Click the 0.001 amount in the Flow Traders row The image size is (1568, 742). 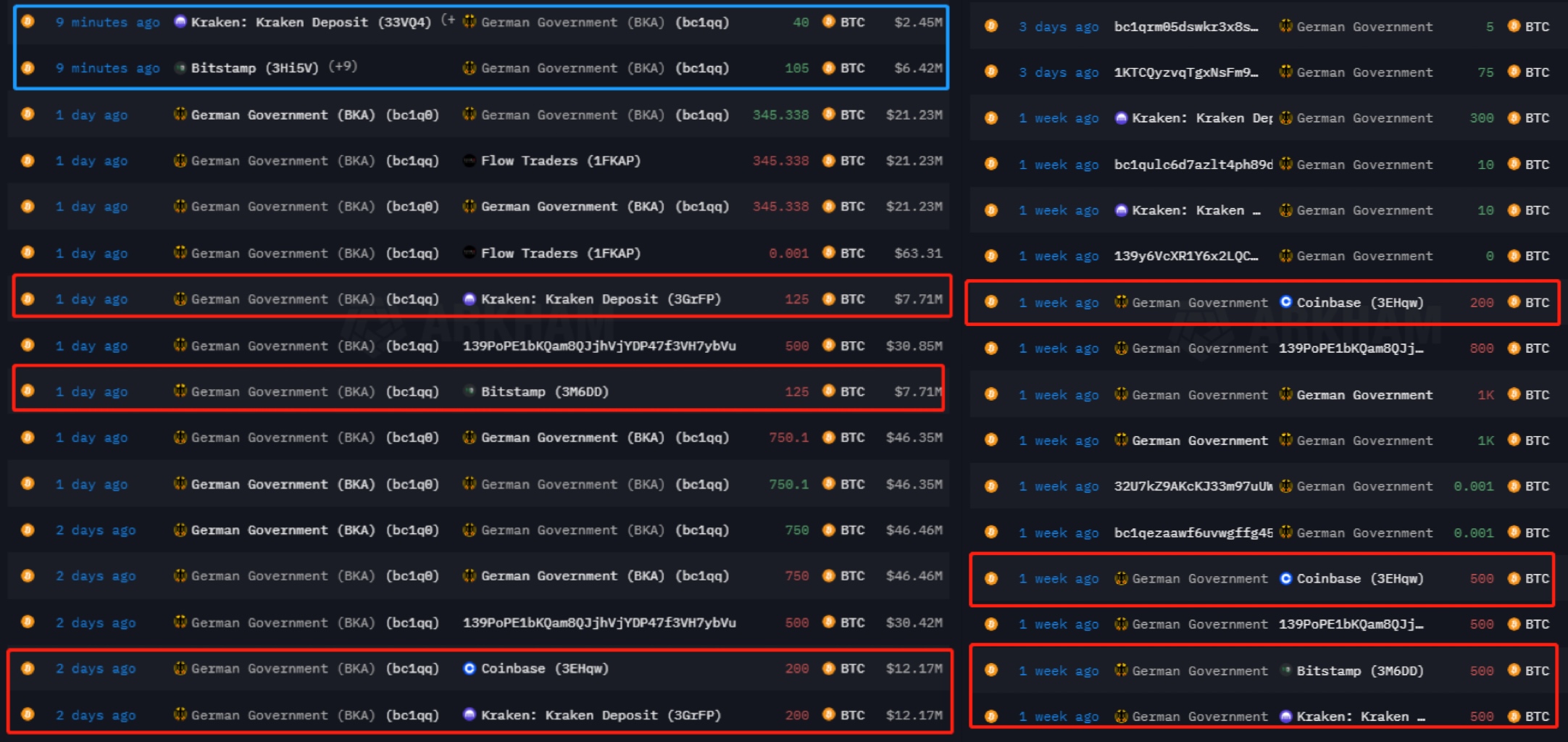pyautogui.click(x=788, y=254)
